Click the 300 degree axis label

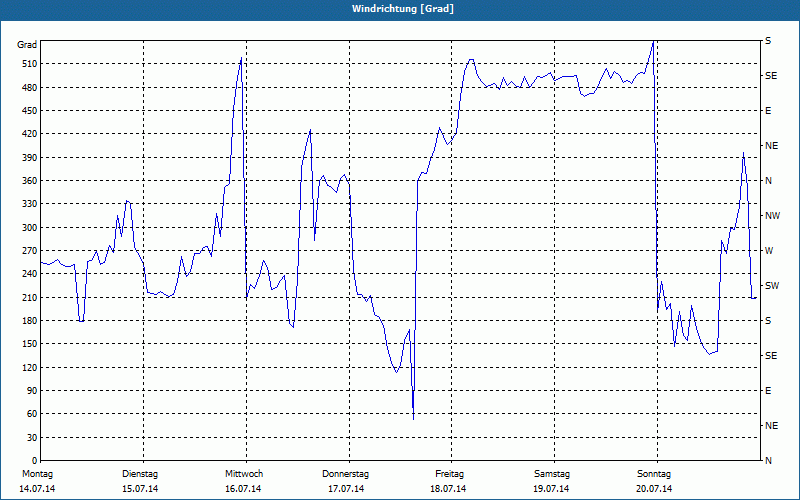click(x=29, y=228)
